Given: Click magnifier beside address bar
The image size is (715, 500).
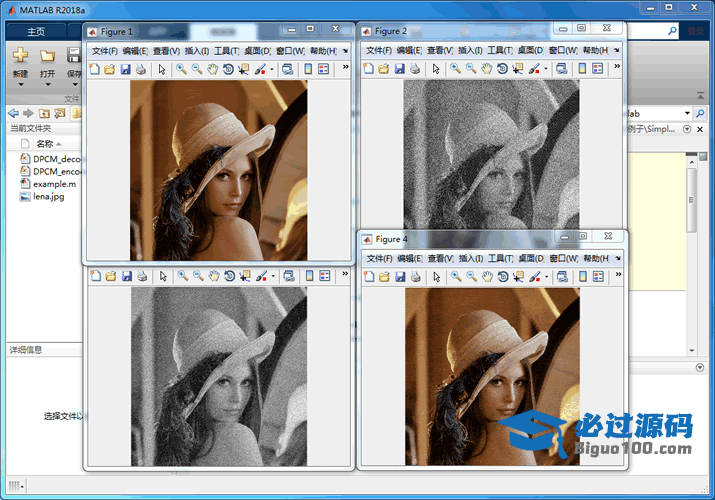Looking at the screenshot, I should click(x=700, y=113).
